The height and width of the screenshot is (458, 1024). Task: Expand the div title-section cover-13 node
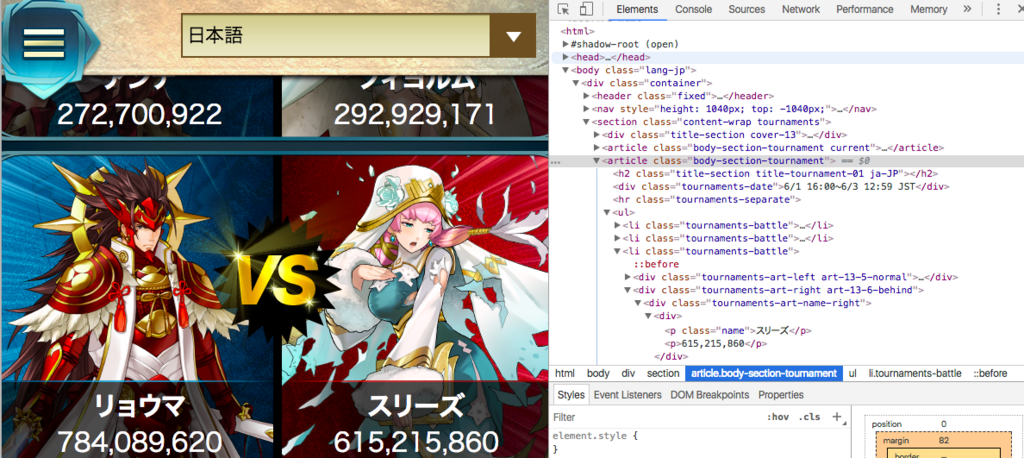pyautogui.click(x=597, y=135)
